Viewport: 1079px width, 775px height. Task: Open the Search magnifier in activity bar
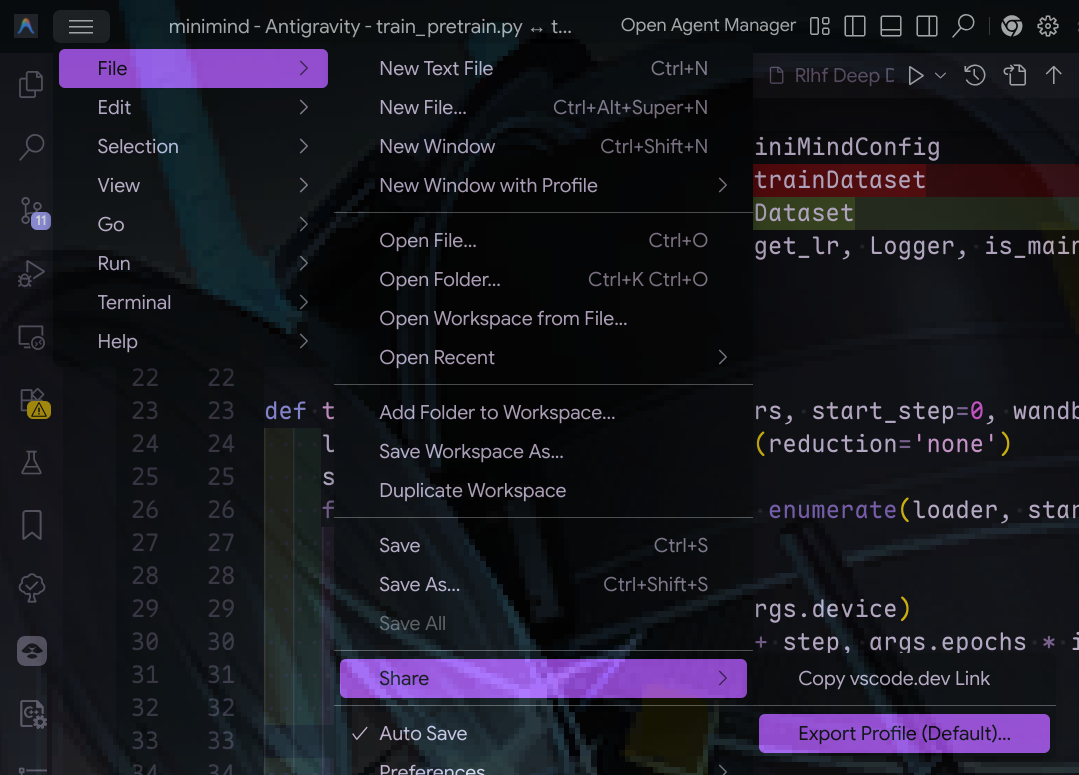pyautogui.click(x=32, y=147)
